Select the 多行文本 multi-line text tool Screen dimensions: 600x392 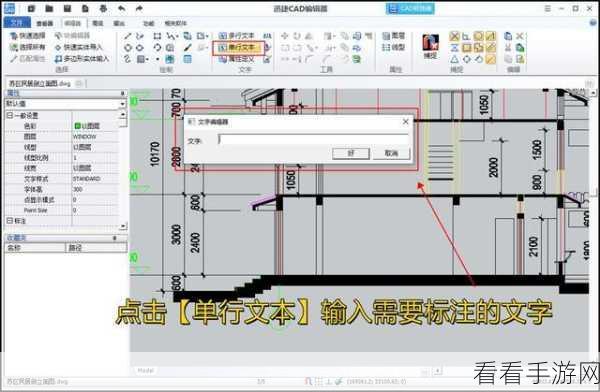pos(237,36)
